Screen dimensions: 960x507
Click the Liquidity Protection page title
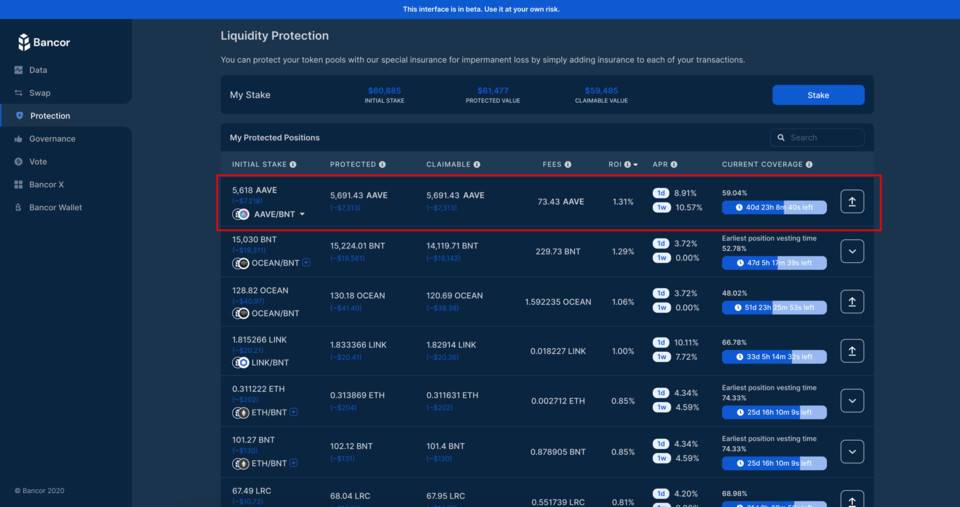tap(274, 36)
